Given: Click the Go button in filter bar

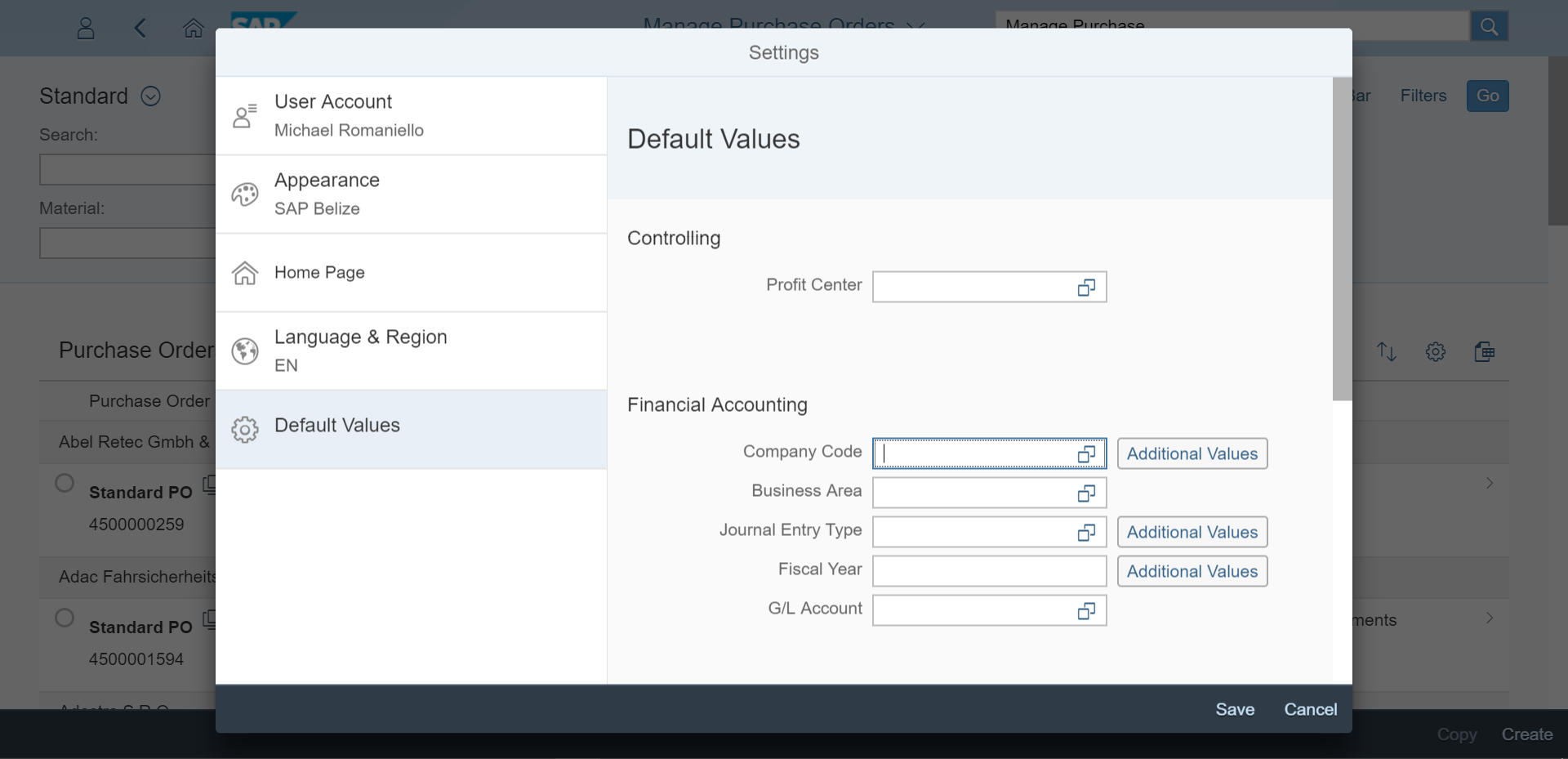Looking at the screenshot, I should (1487, 96).
